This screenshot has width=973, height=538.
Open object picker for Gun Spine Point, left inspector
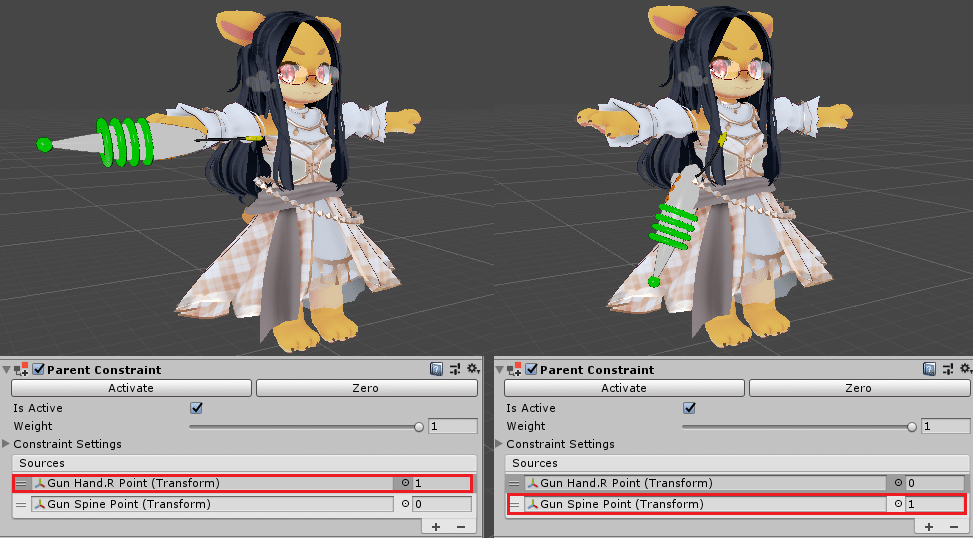point(405,504)
